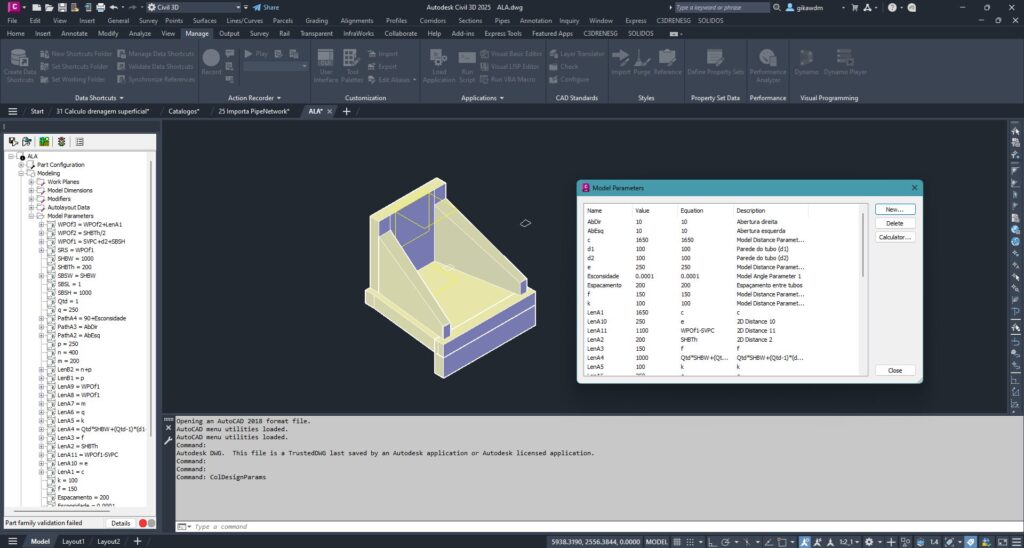
Task: Click the Help question mark icon
Action: pyautogui.click(x=892, y=7)
